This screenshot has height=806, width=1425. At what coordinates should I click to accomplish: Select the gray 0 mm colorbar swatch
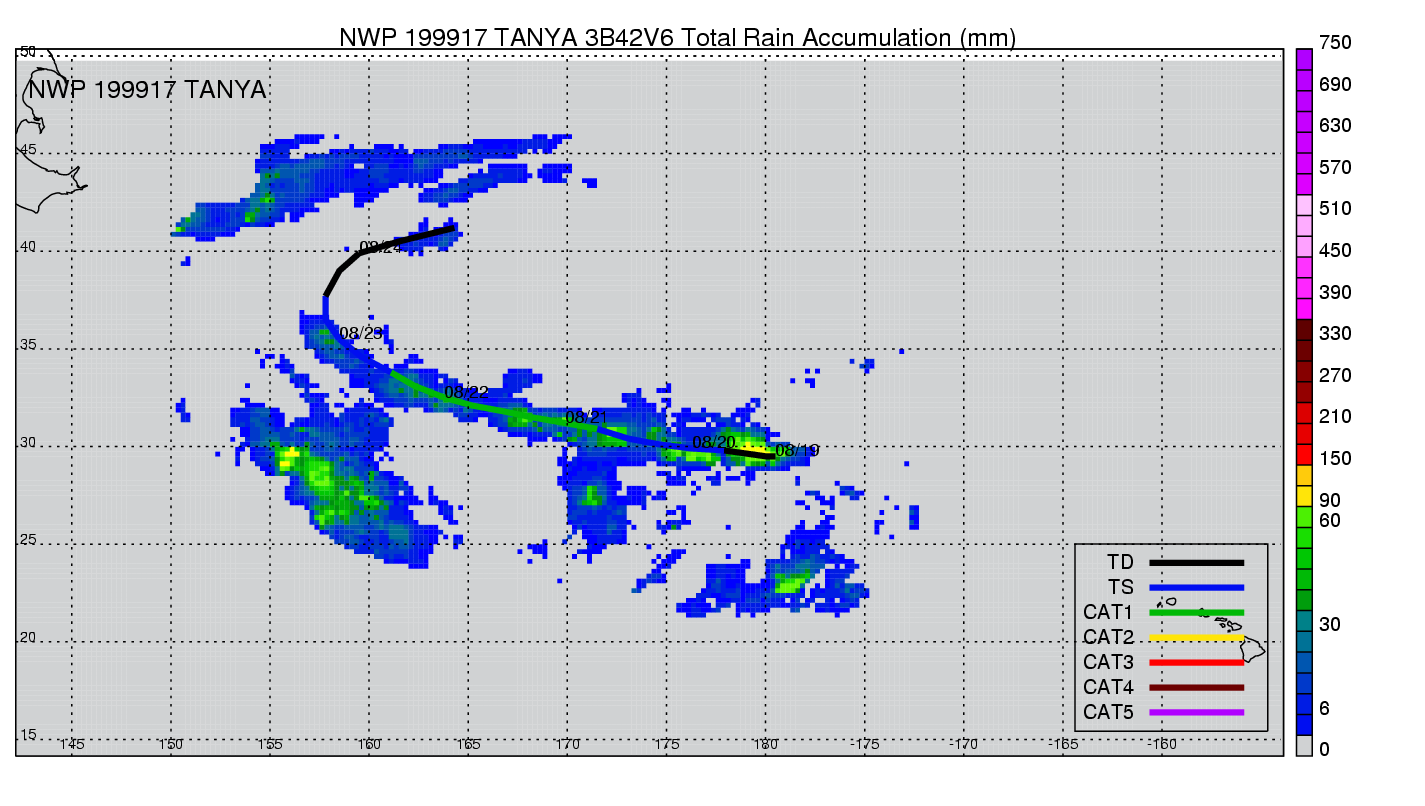point(1304,746)
